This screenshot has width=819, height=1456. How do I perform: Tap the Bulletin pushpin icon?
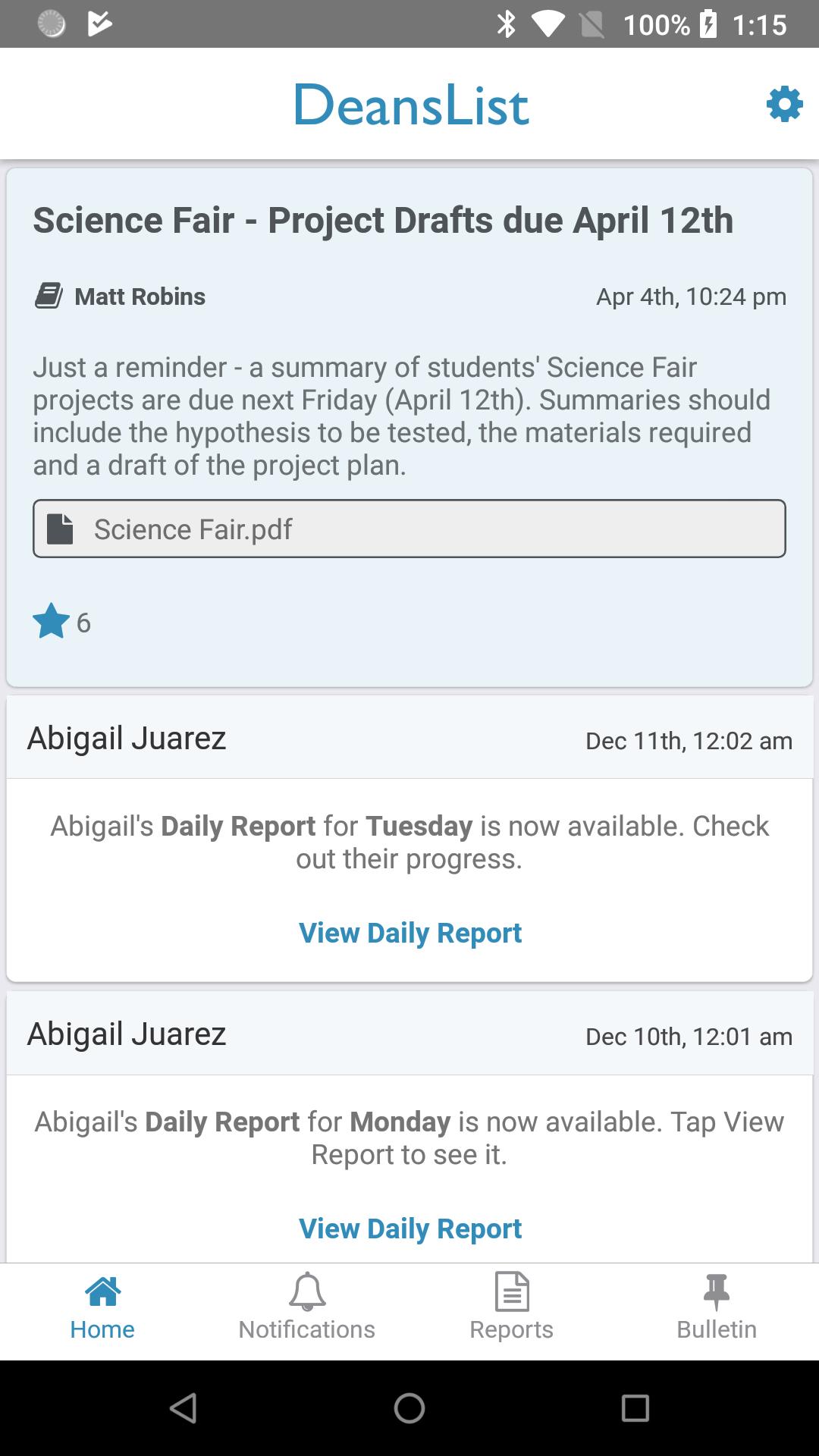tap(717, 1291)
